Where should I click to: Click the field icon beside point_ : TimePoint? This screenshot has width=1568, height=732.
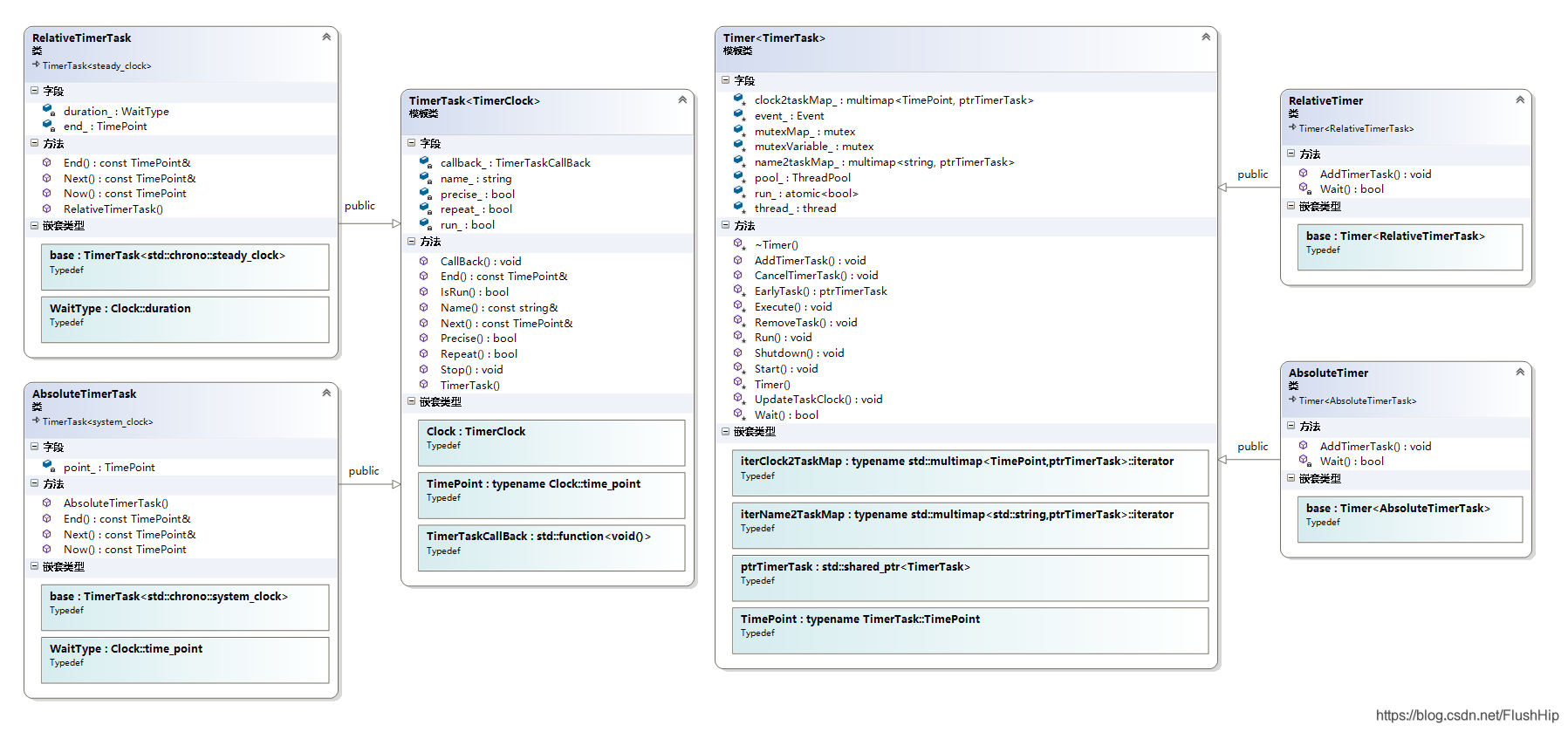tap(49, 467)
